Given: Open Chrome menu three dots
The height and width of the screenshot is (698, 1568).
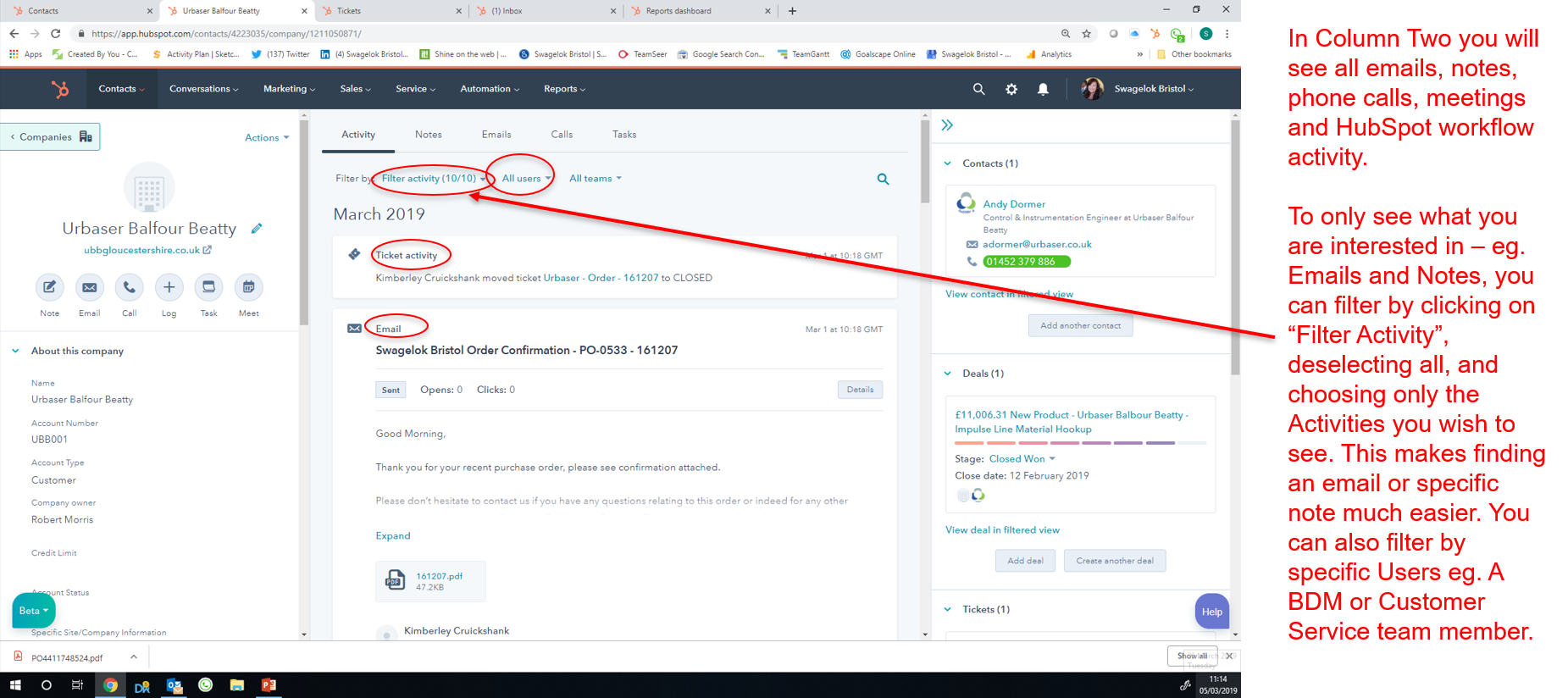Looking at the screenshot, I should (1227, 34).
